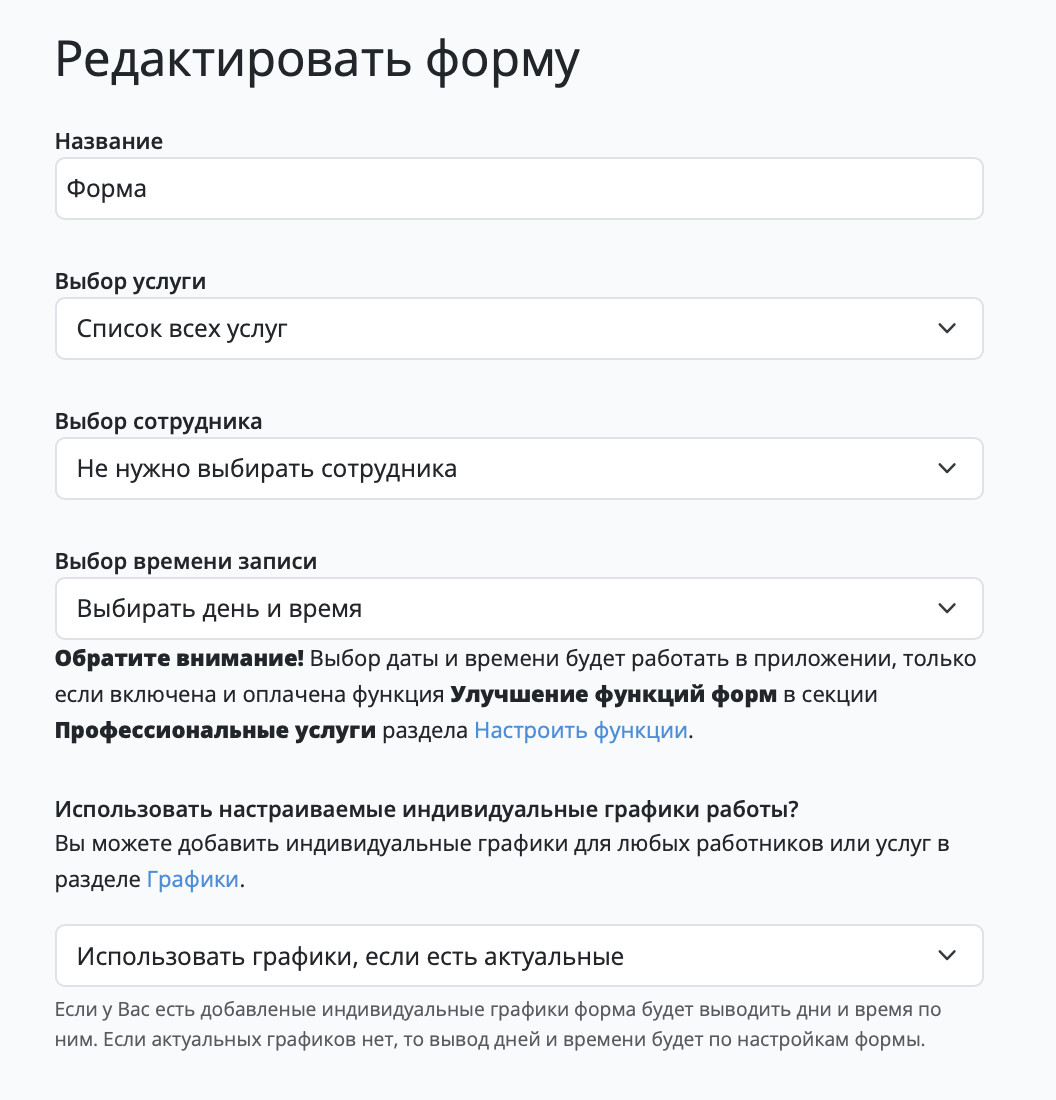Open the Графики link
This screenshot has height=1100, width=1056.
click(x=192, y=879)
